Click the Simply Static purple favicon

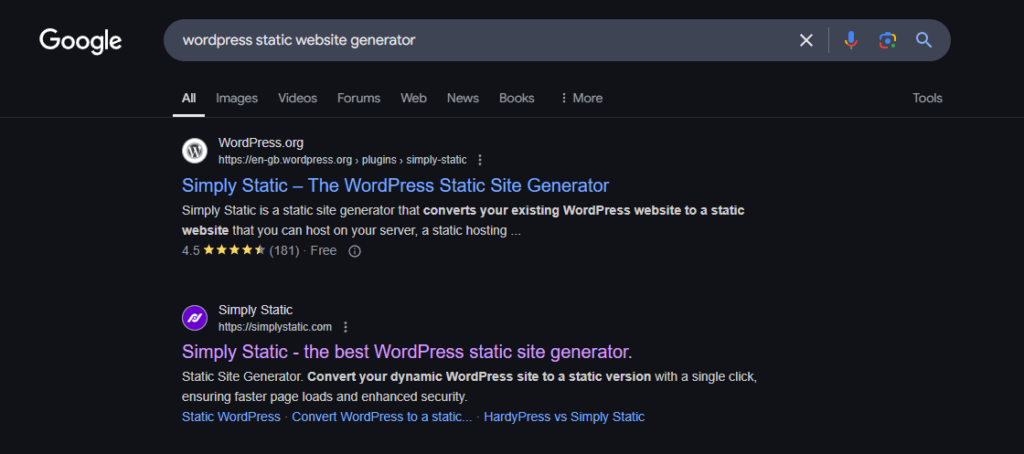click(195, 318)
